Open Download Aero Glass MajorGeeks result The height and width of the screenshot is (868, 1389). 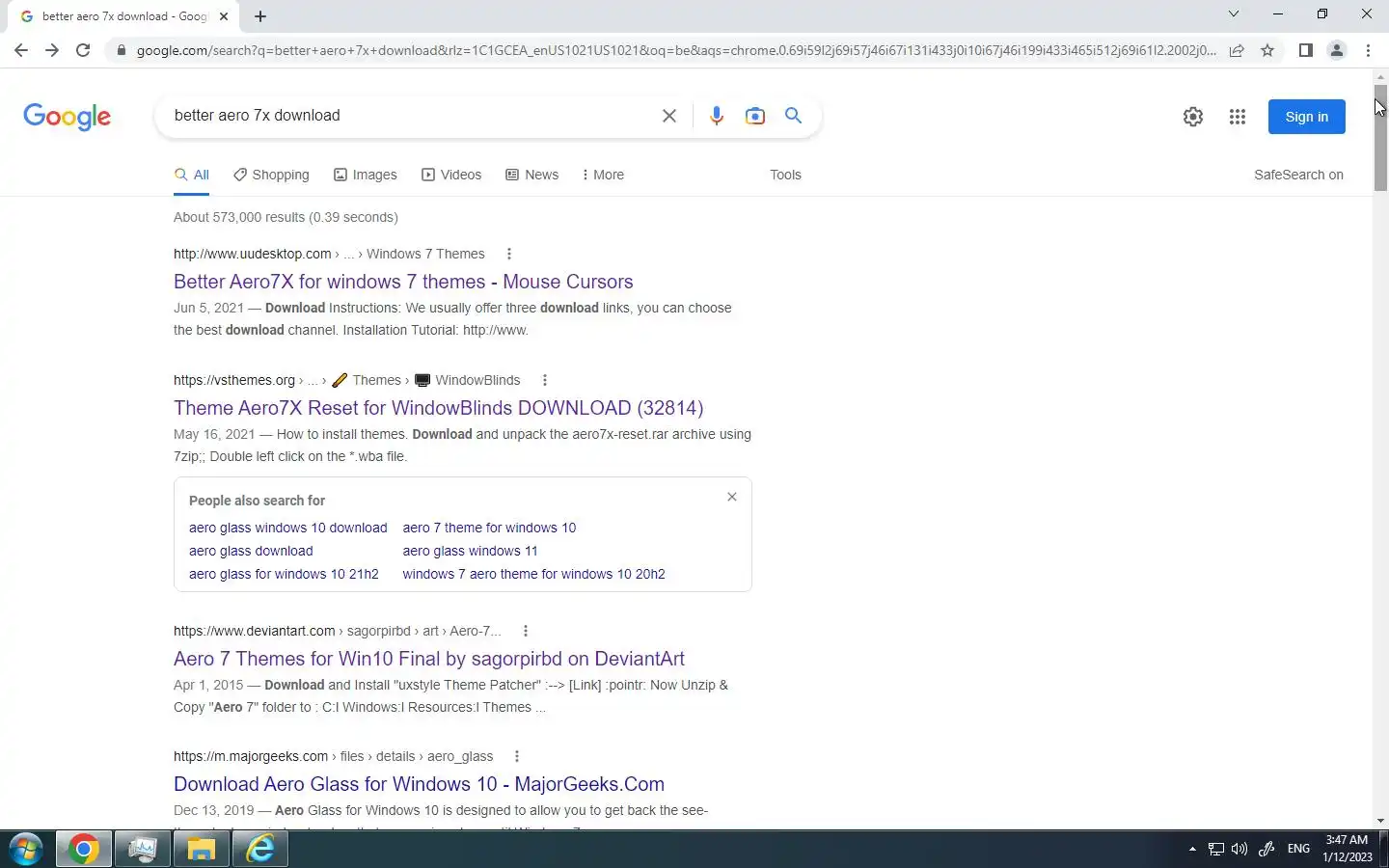coord(419,784)
